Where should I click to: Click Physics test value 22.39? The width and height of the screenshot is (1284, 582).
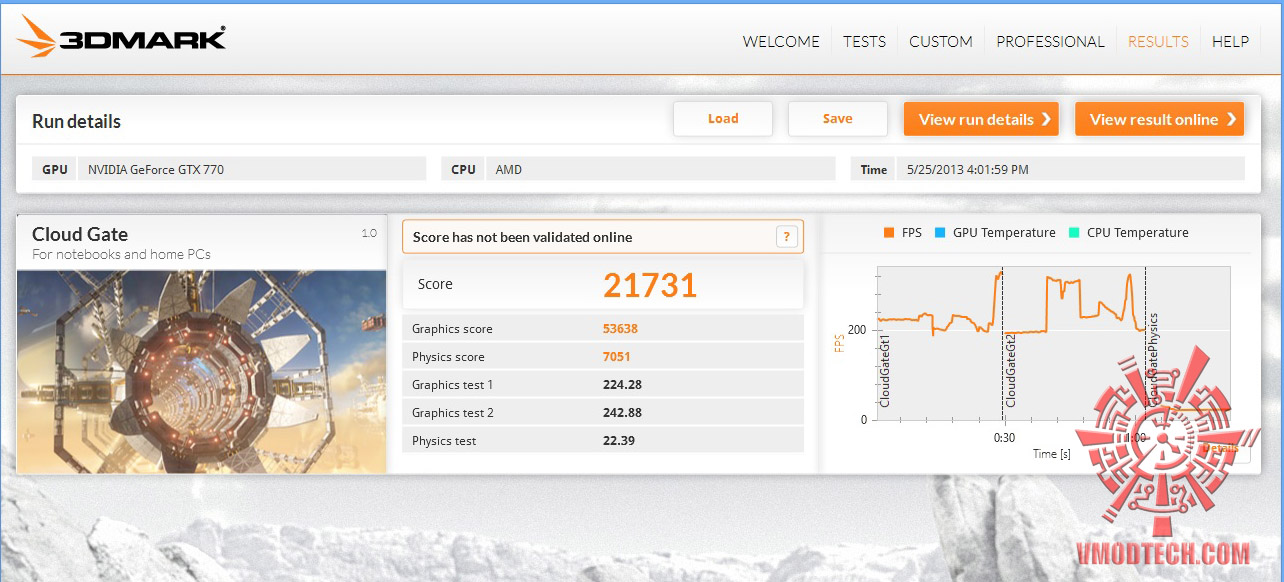(x=618, y=441)
